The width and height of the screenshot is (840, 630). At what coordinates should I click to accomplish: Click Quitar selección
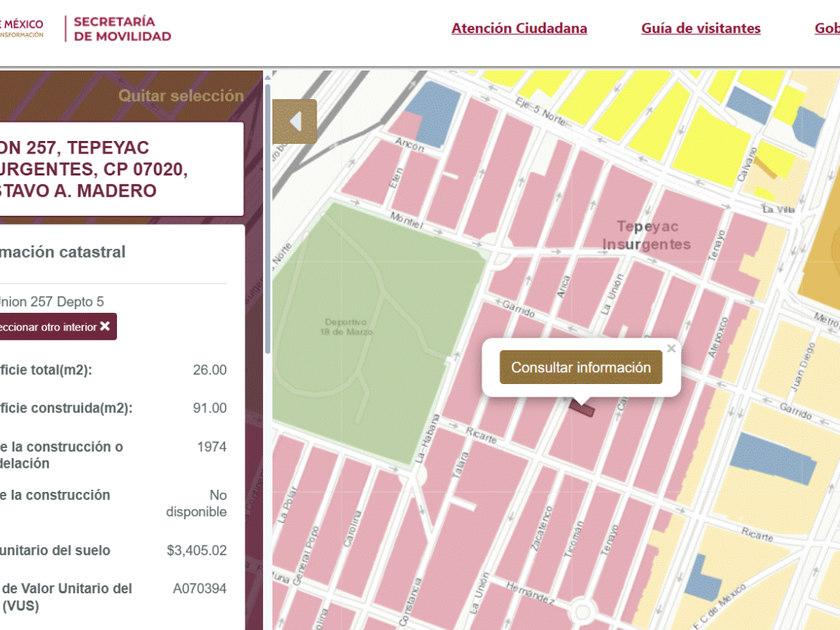point(181,96)
